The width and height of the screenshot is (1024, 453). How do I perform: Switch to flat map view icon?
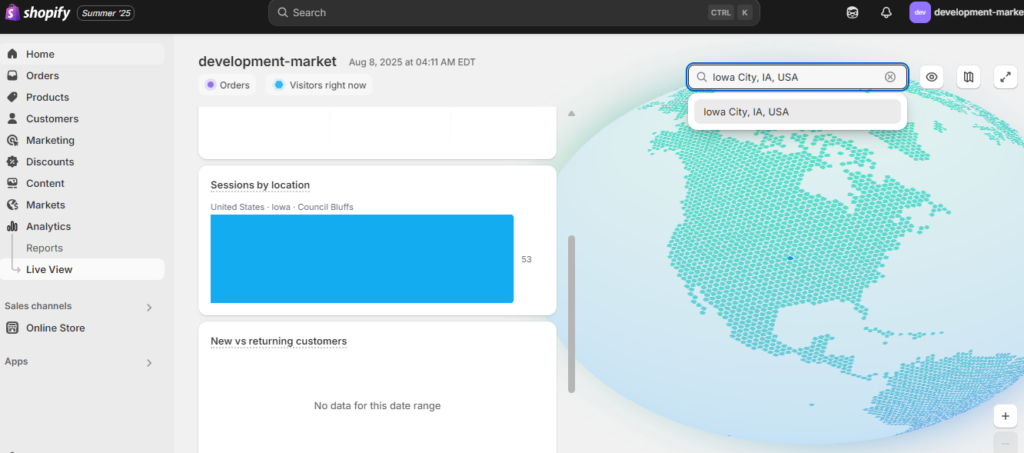pyautogui.click(x=968, y=77)
